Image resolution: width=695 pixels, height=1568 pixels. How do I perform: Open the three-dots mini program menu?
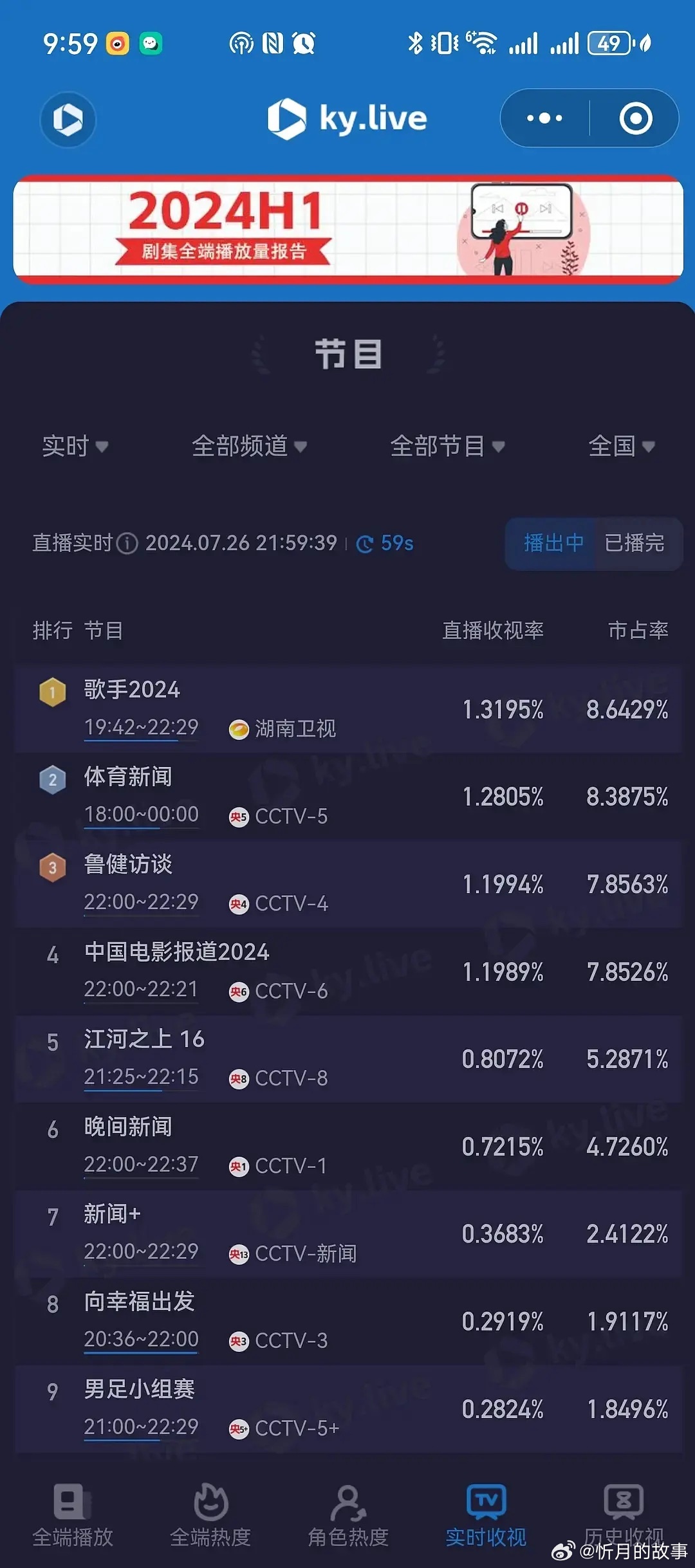coord(544,118)
